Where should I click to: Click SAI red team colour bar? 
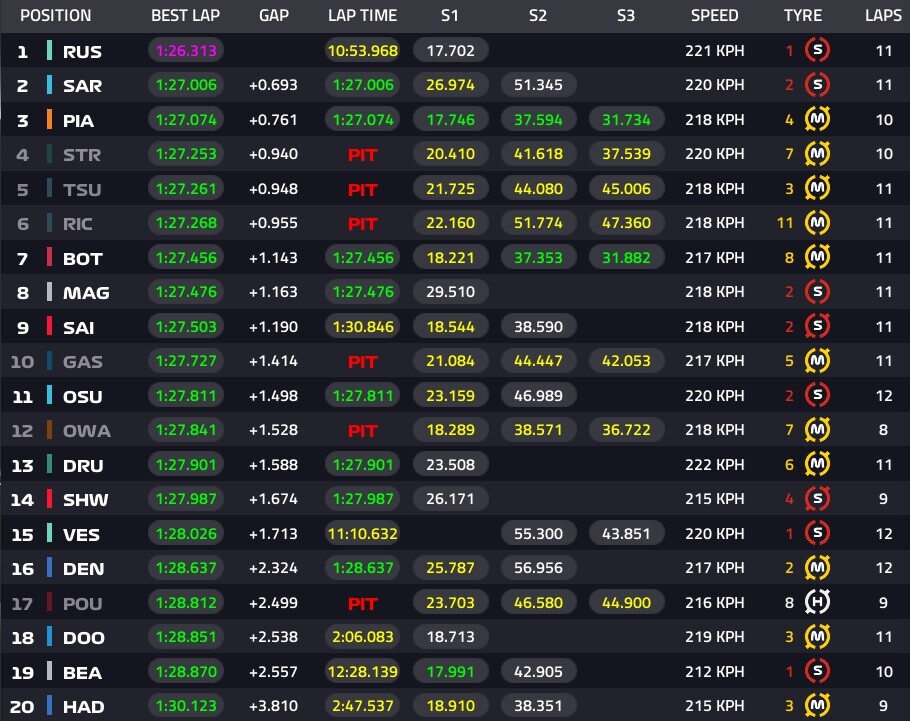tap(49, 326)
